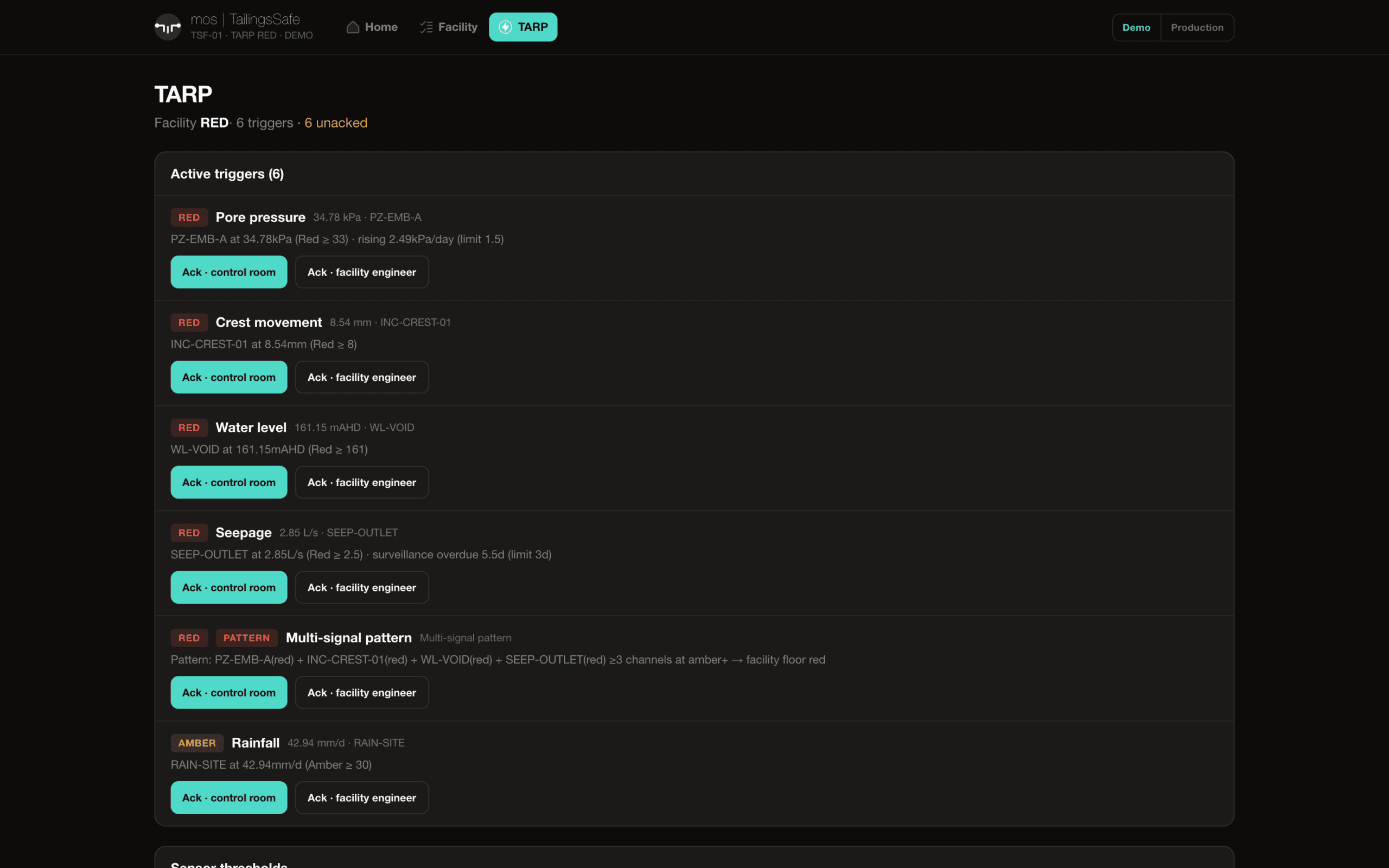Ack control room for Water level
1389x868 pixels.
click(x=228, y=482)
